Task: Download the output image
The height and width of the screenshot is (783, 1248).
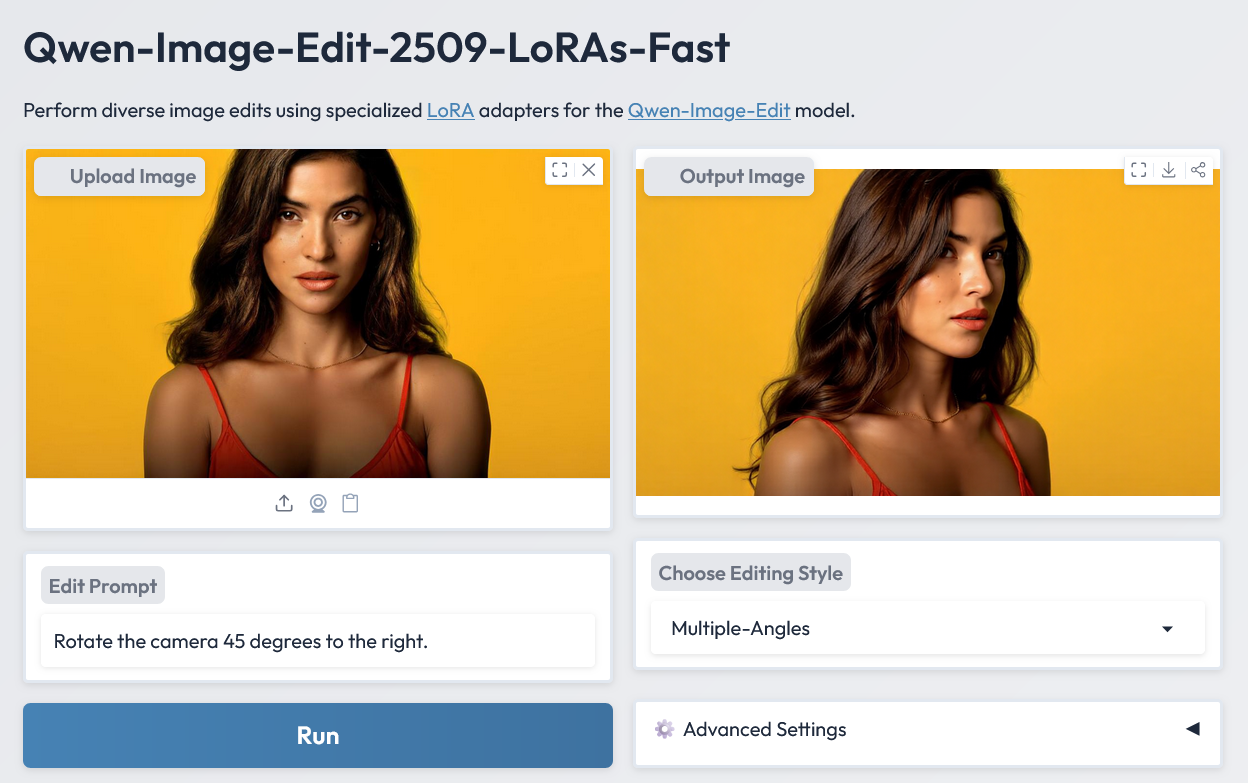Action: pyautogui.click(x=1168, y=170)
